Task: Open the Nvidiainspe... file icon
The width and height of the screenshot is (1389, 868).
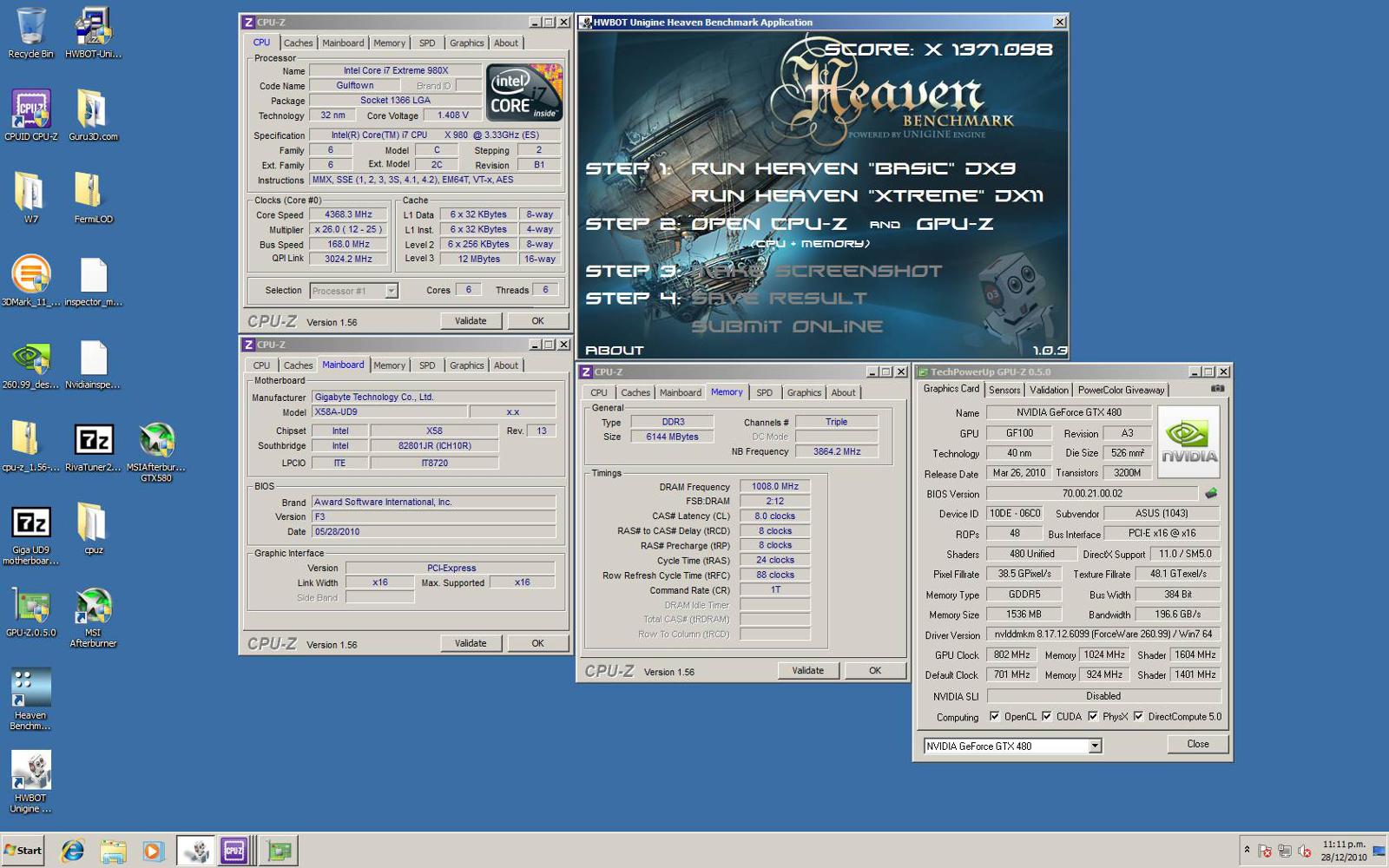Action: point(93,363)
